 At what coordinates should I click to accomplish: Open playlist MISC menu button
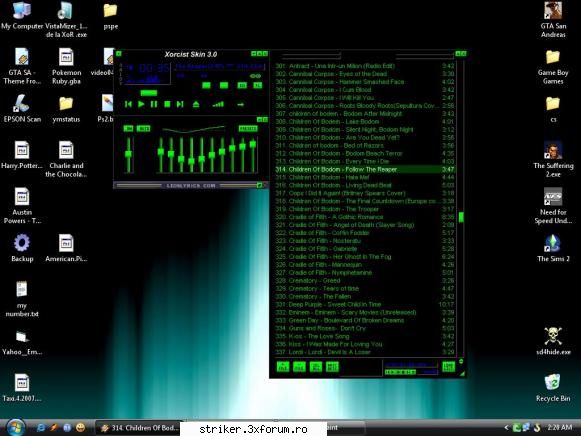332,367
